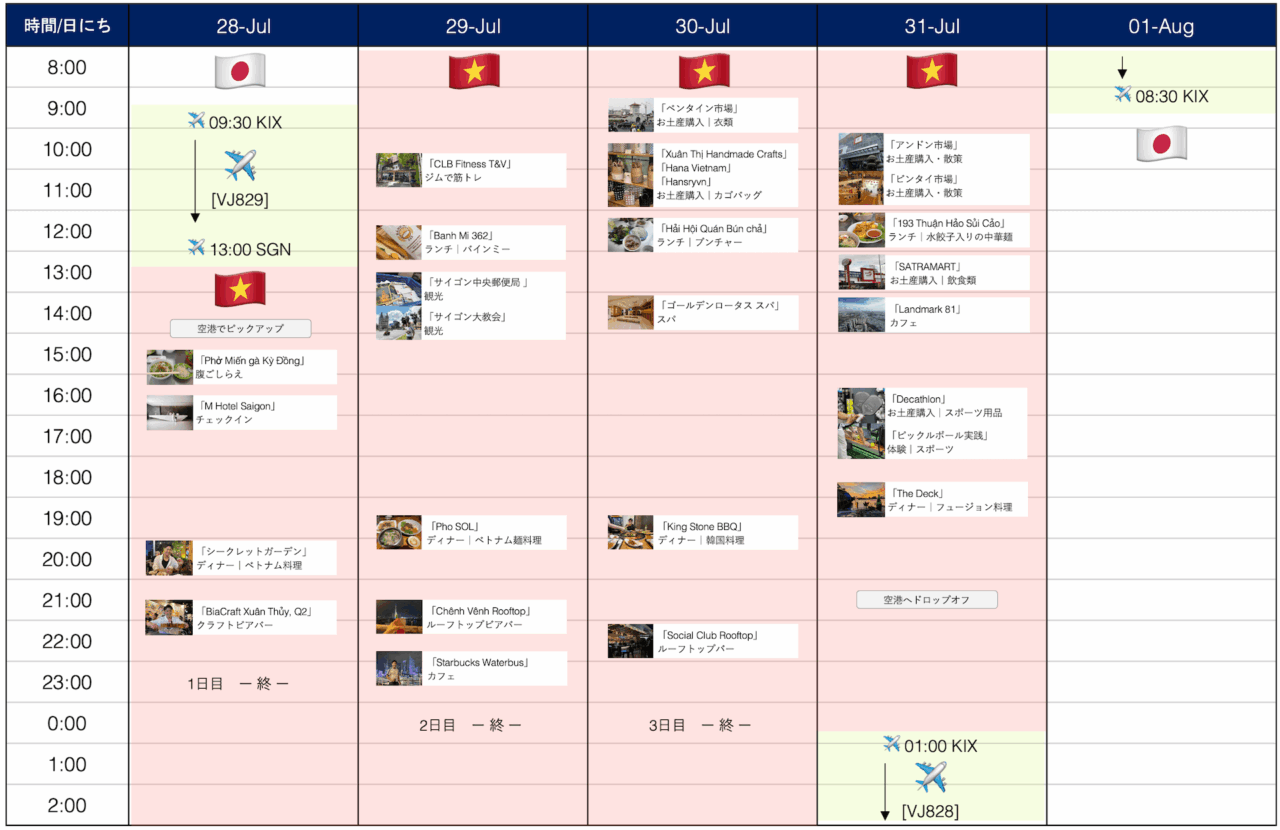Screen dimensions: 1280x830
Task: Select the 30-Jul column header
Action: point(702,26)
